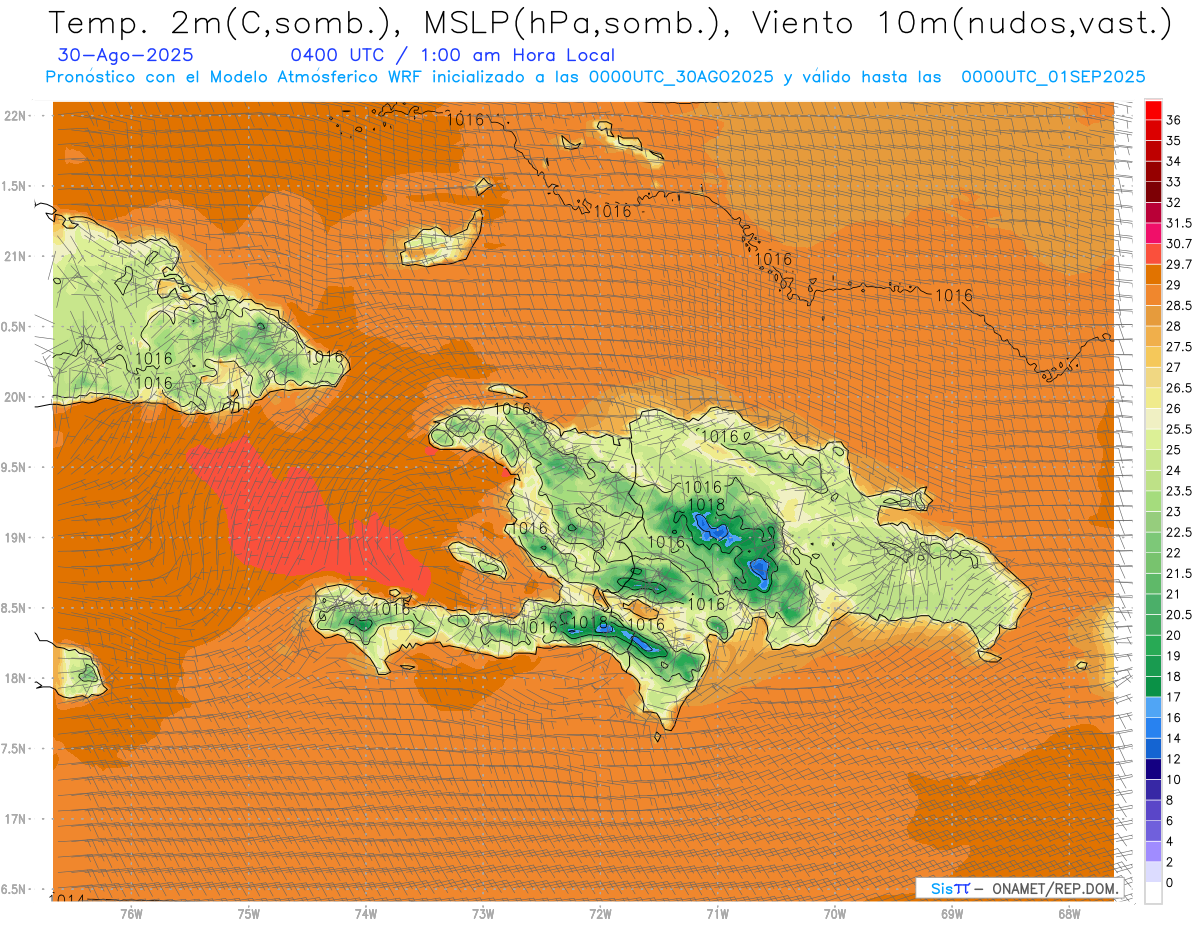Screen dimensions: 1200x927
Task: Click the legend value 14
Action: tap(1174, 738)
